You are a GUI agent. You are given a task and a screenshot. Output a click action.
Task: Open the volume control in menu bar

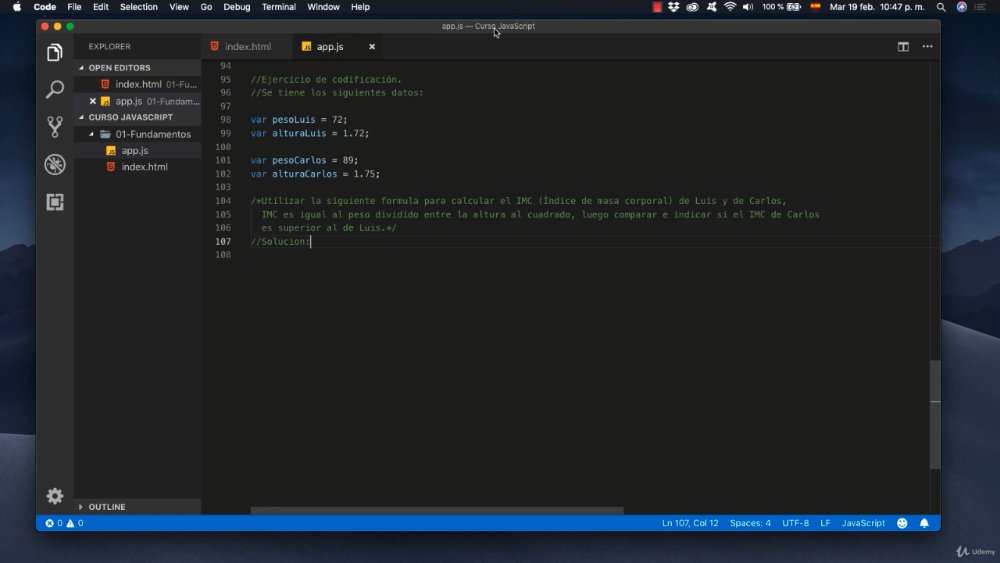point(748,7)
